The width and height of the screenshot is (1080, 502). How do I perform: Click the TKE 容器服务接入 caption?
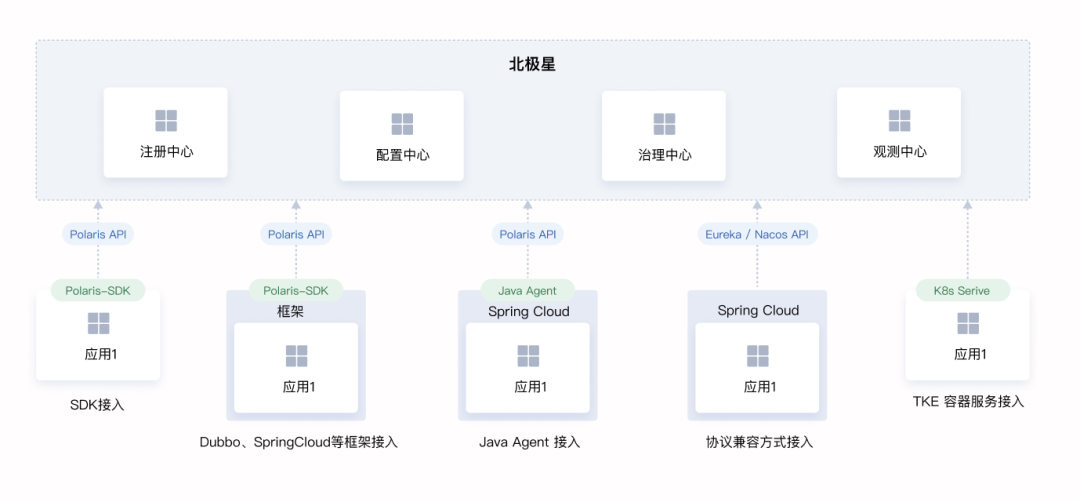pos(968,402)
